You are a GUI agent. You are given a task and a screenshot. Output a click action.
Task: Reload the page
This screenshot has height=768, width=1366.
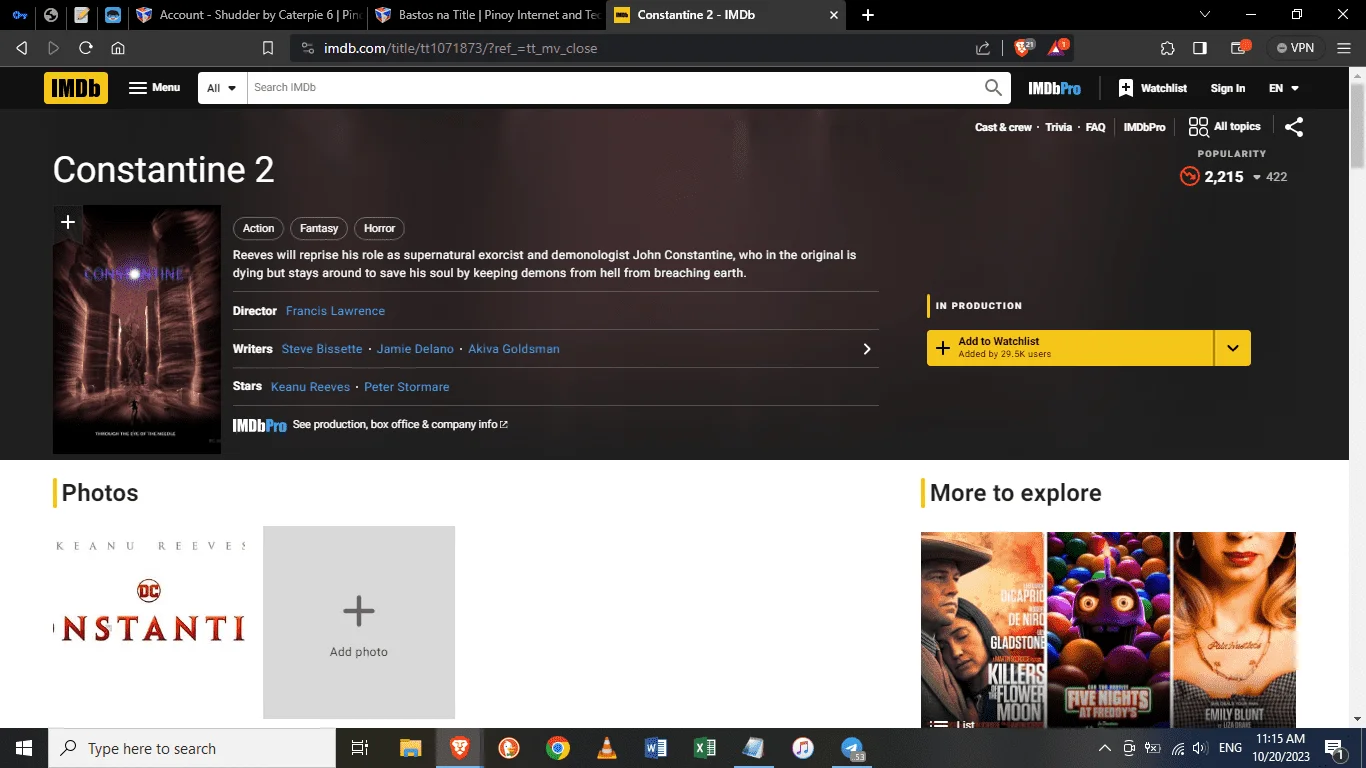[86, 48]
